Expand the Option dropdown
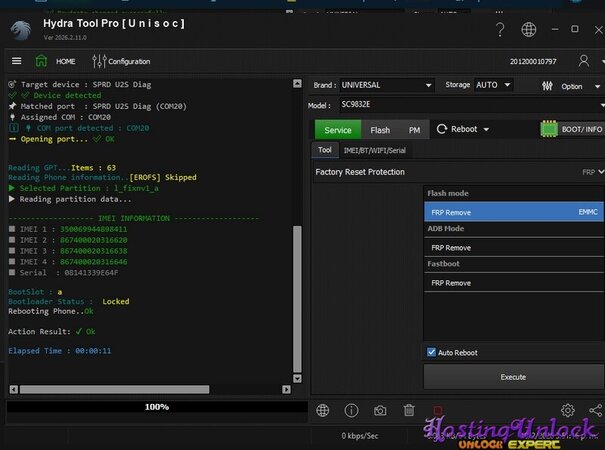 coord(571,86)
